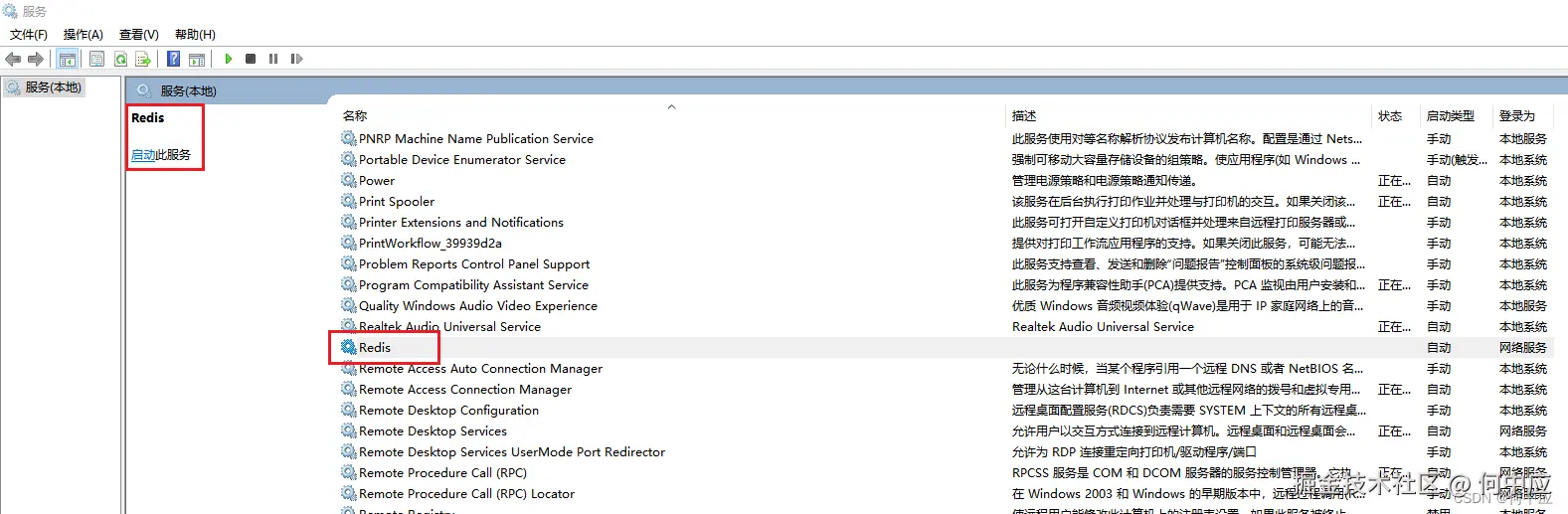The height and width of the screenshot is (514, 1568).
Task: Select Problem Reports Control Panel Support service
Action: click(474, 263)
